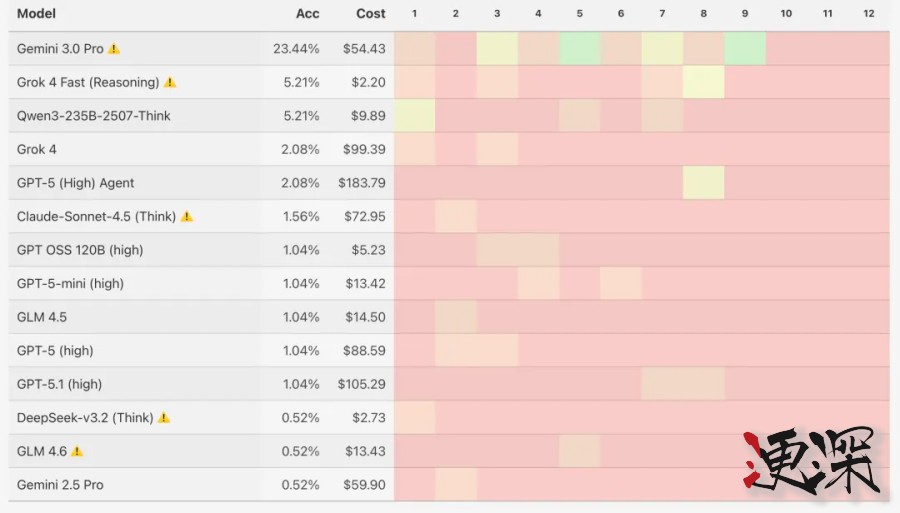Select column 1 header

414,14
